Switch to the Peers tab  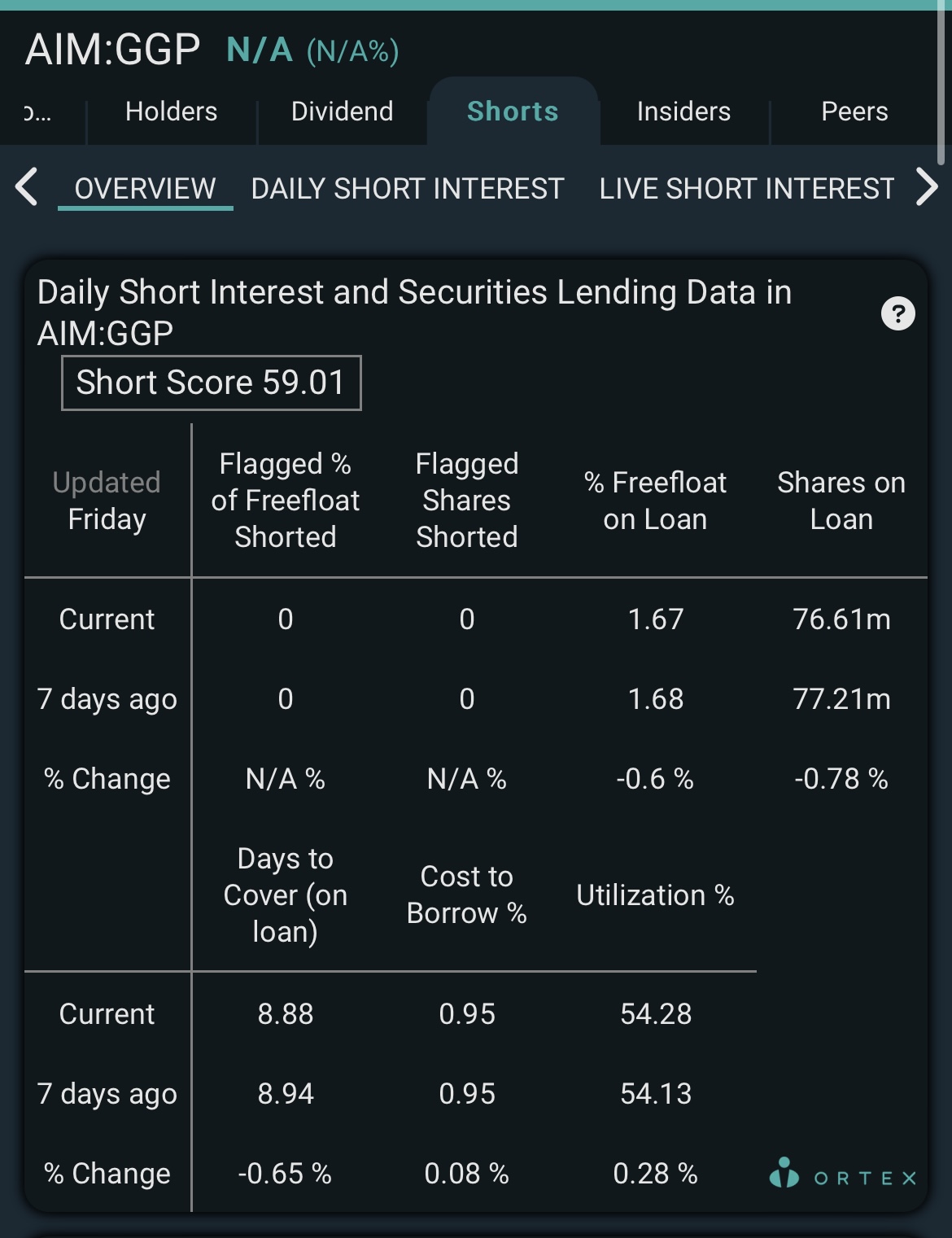tap(854, 112)
